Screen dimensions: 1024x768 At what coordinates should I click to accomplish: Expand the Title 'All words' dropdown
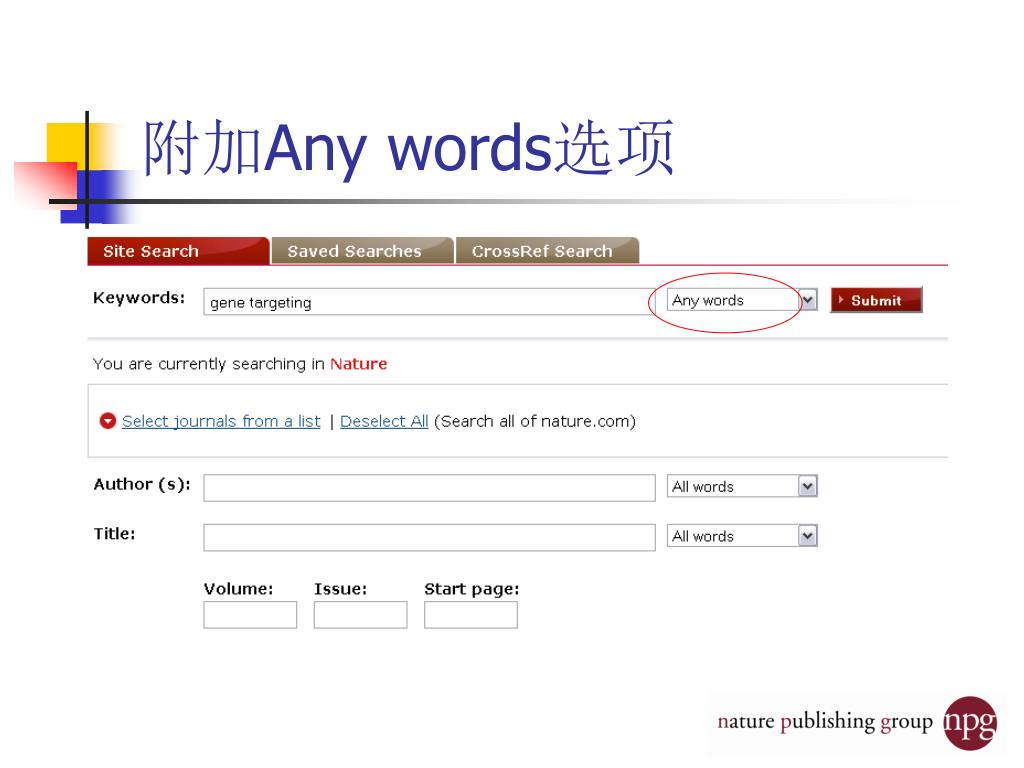coord(742,536)
